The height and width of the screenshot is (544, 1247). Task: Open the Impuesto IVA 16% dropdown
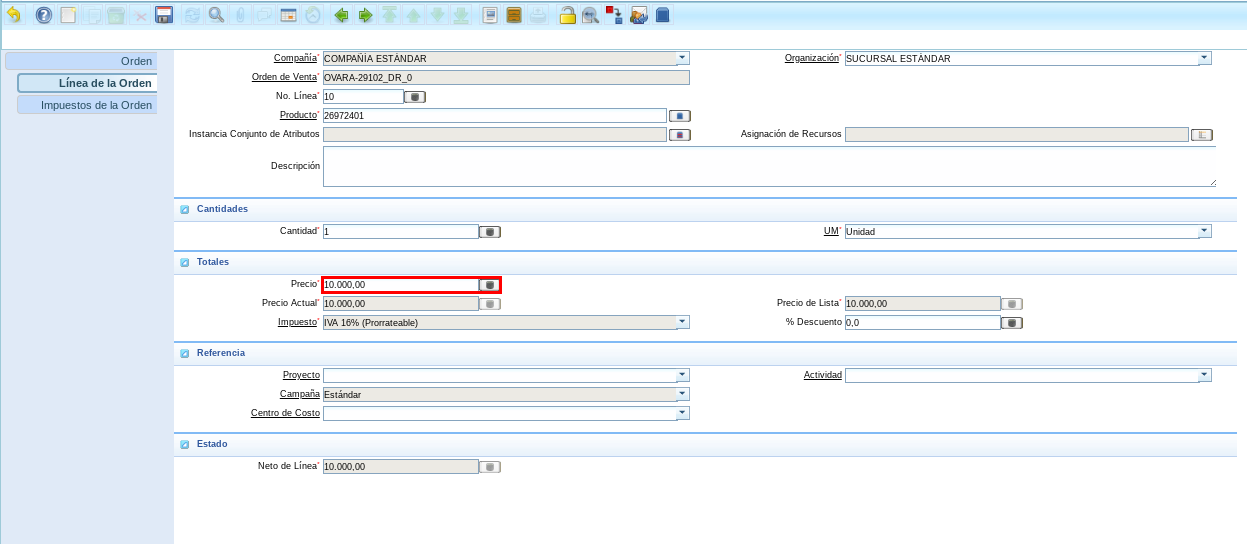[683, 322]
